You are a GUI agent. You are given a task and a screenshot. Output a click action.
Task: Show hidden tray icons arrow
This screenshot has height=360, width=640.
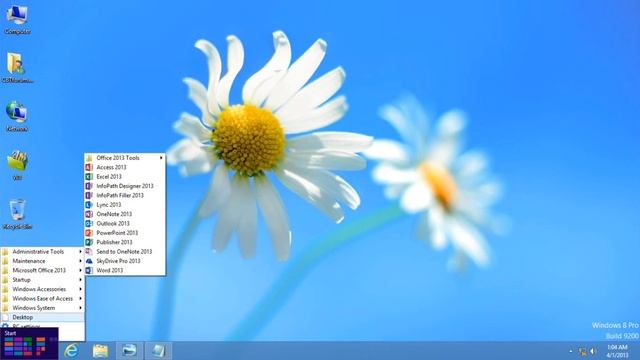point(571,351)
